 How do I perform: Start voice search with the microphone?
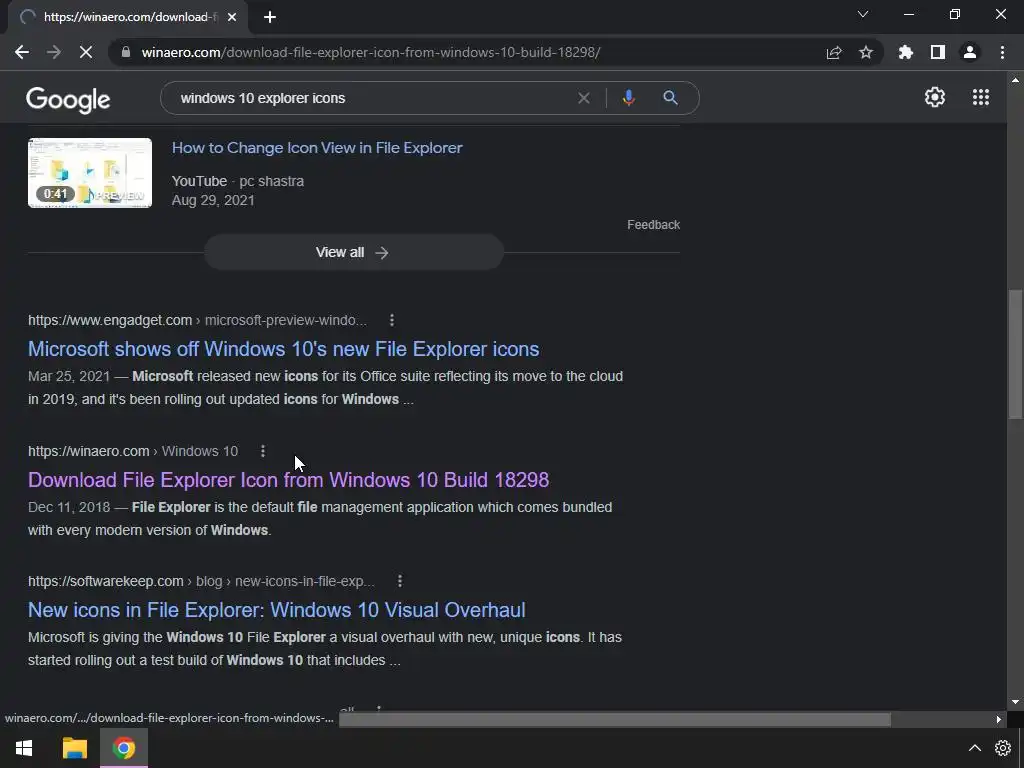[x=628, y=98]
